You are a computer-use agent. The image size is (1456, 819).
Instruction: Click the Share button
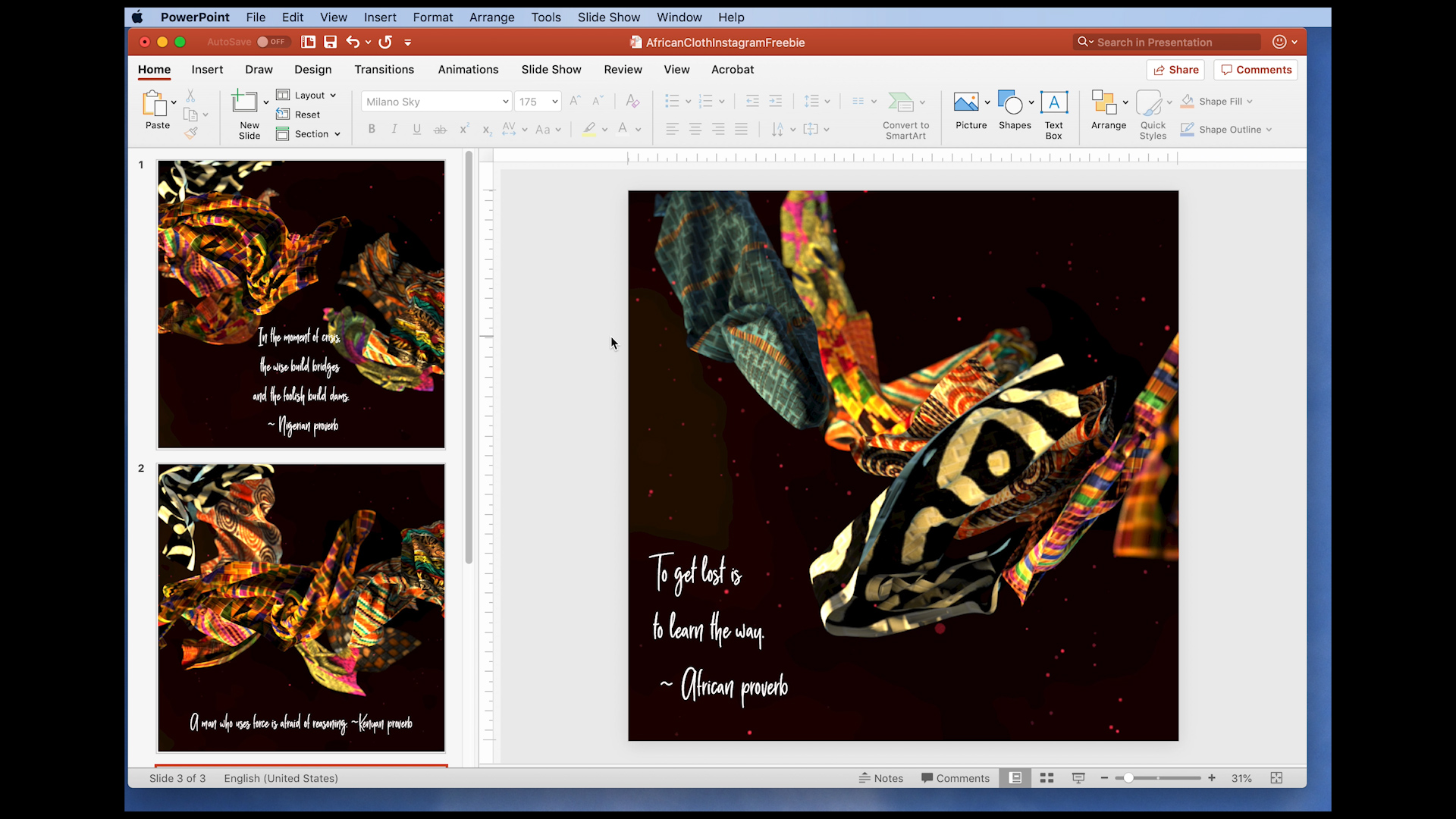click(x=1175, y=69)
